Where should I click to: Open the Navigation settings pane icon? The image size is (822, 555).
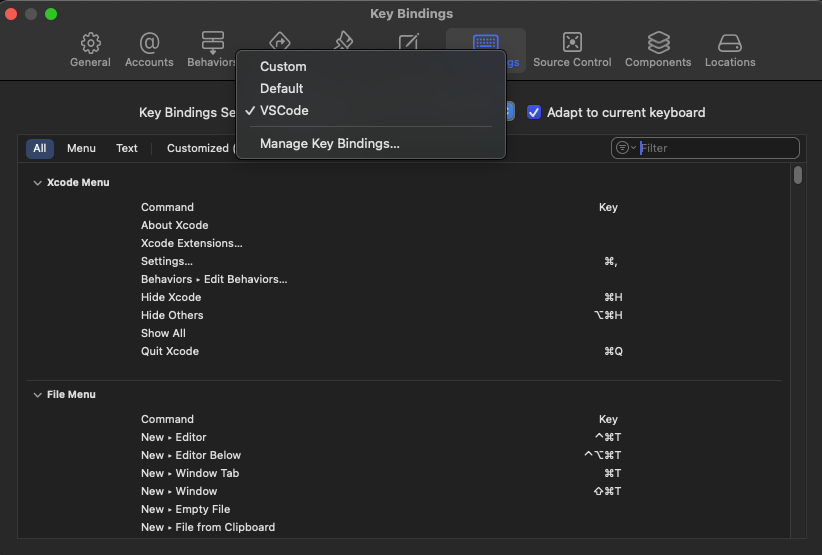[x=279, y=41]
